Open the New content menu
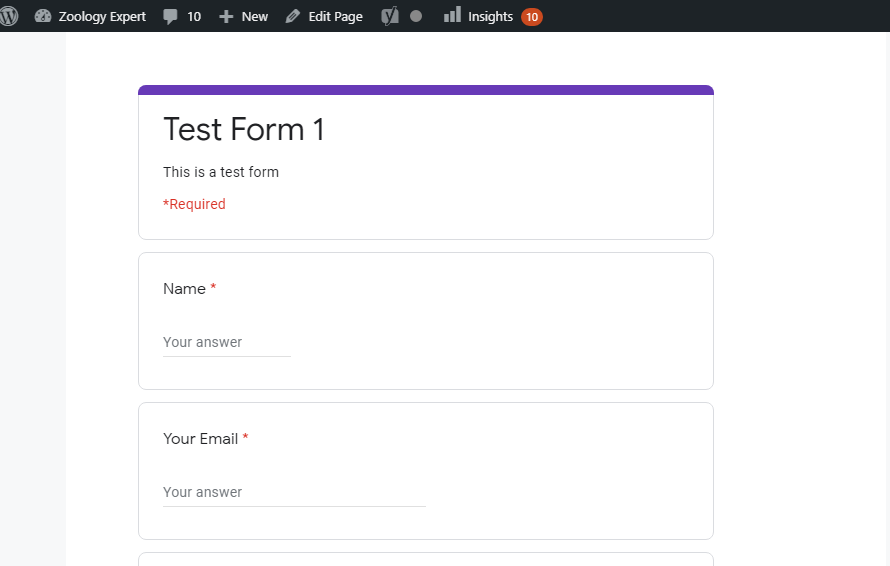 click(x=255, y=16)
